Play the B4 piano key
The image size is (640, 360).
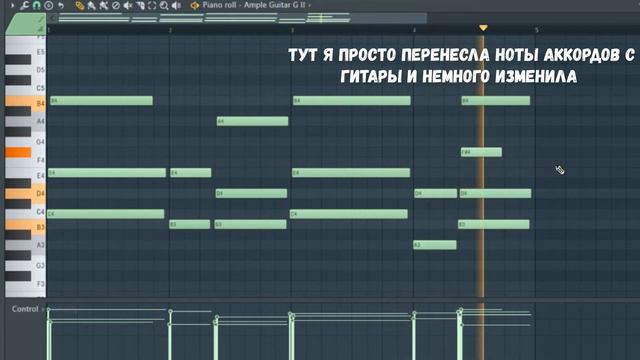(25, 102)
